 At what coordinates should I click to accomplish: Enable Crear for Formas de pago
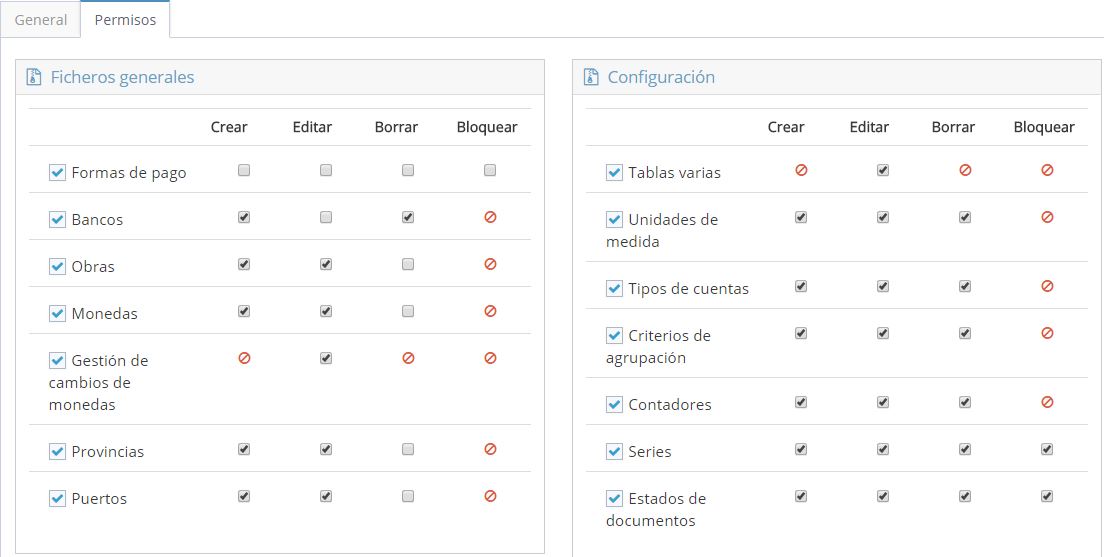click(x=244, y=170)
